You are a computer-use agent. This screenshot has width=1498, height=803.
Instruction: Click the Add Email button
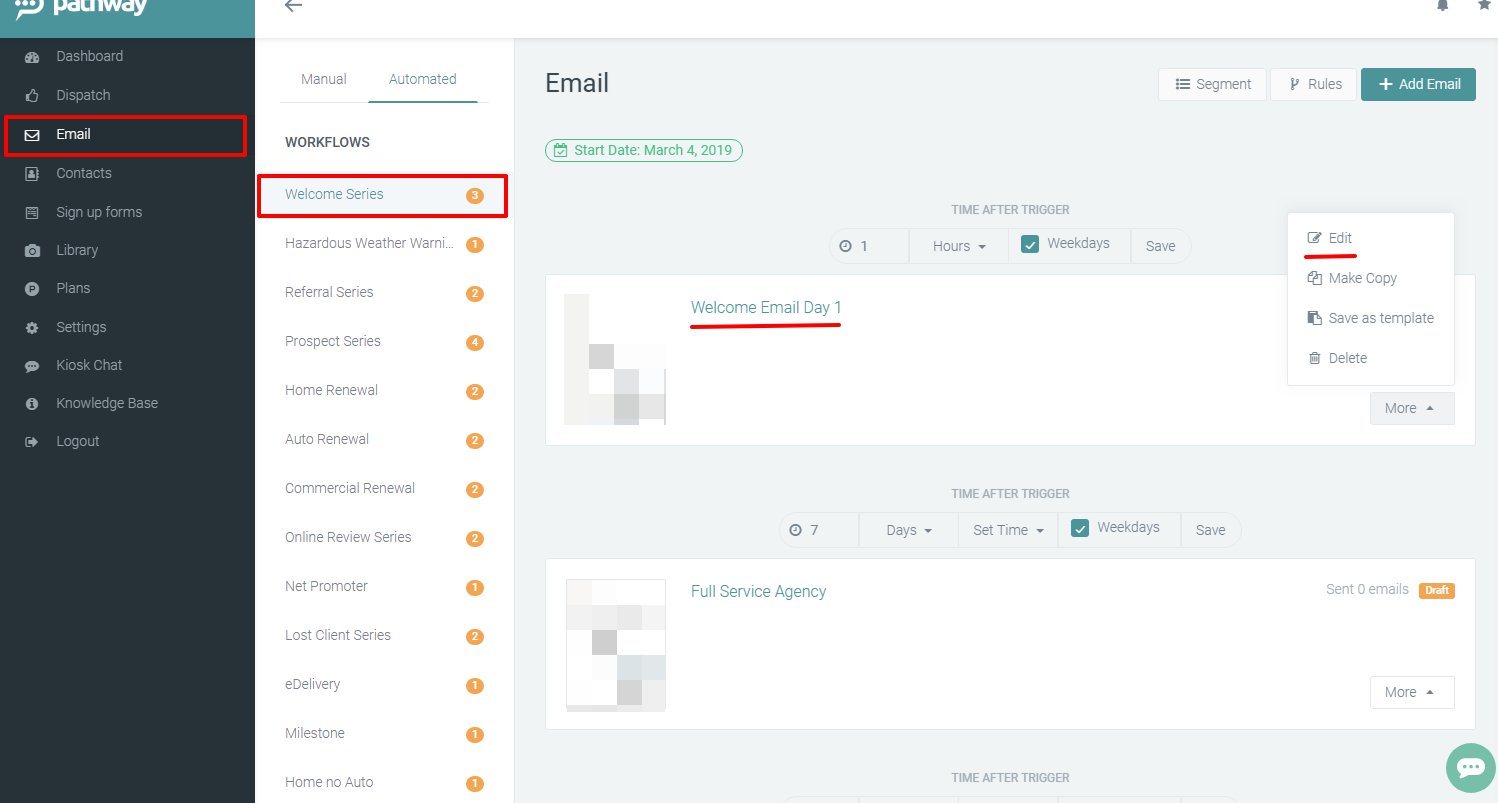[x=1418, y=84]
